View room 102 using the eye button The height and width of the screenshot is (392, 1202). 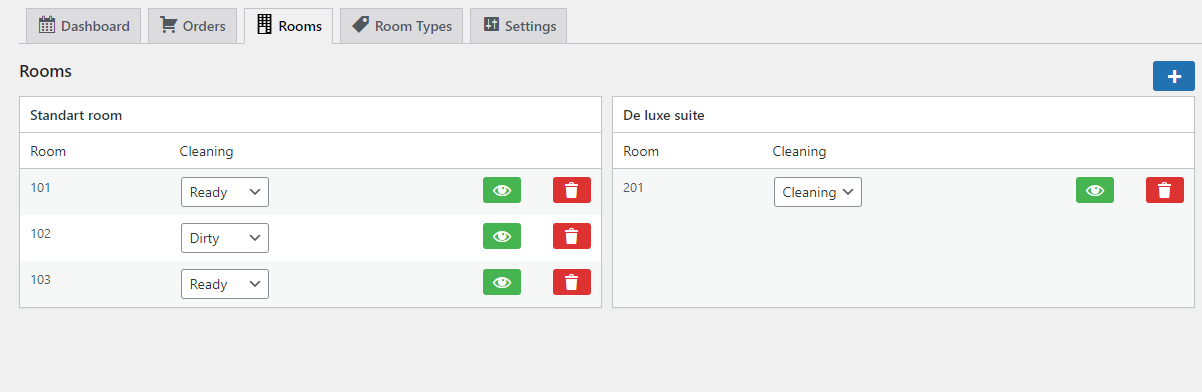502,236
